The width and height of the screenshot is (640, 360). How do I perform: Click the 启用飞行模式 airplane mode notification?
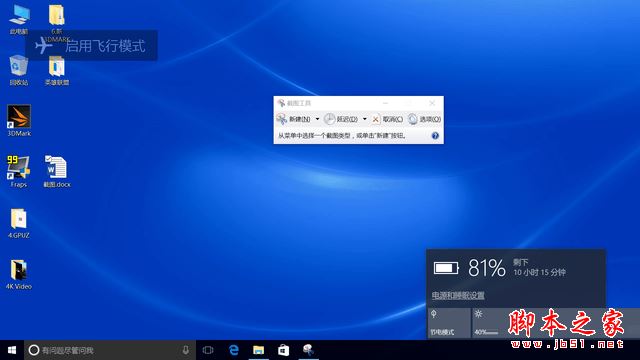pyautogui.click(x=91, y=45)
